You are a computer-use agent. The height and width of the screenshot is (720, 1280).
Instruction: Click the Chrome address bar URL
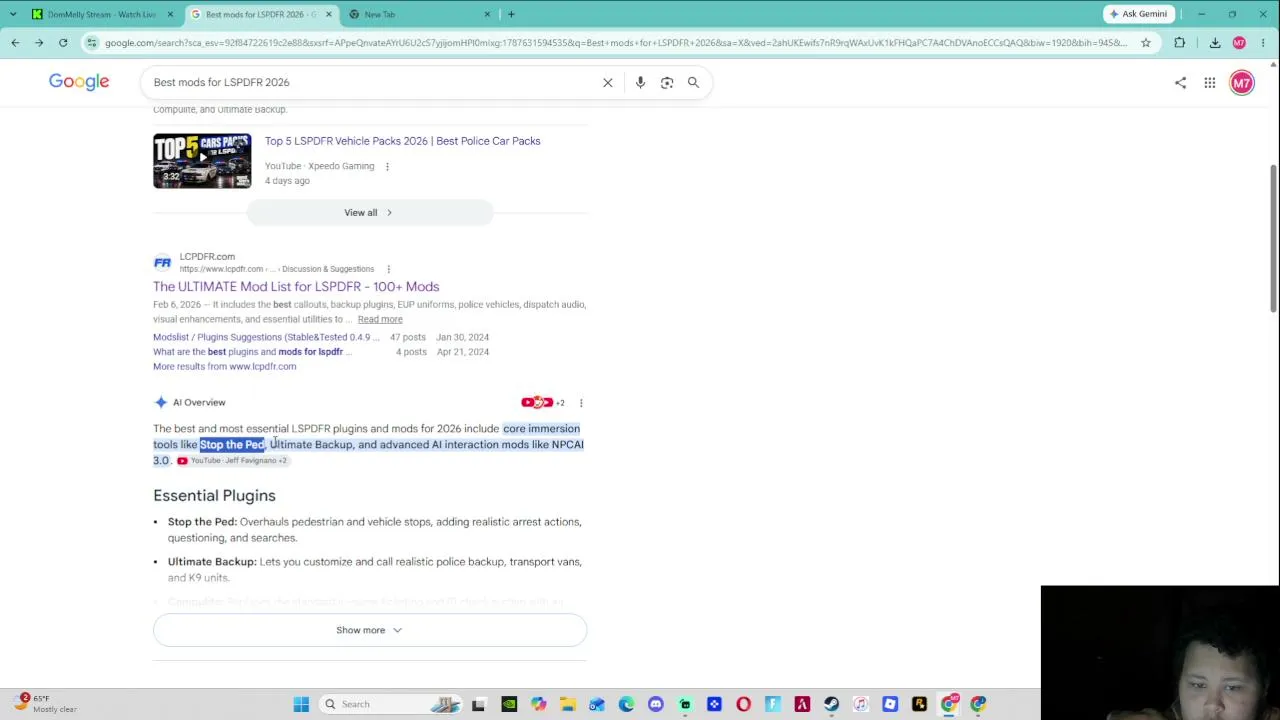pos(615,43)
